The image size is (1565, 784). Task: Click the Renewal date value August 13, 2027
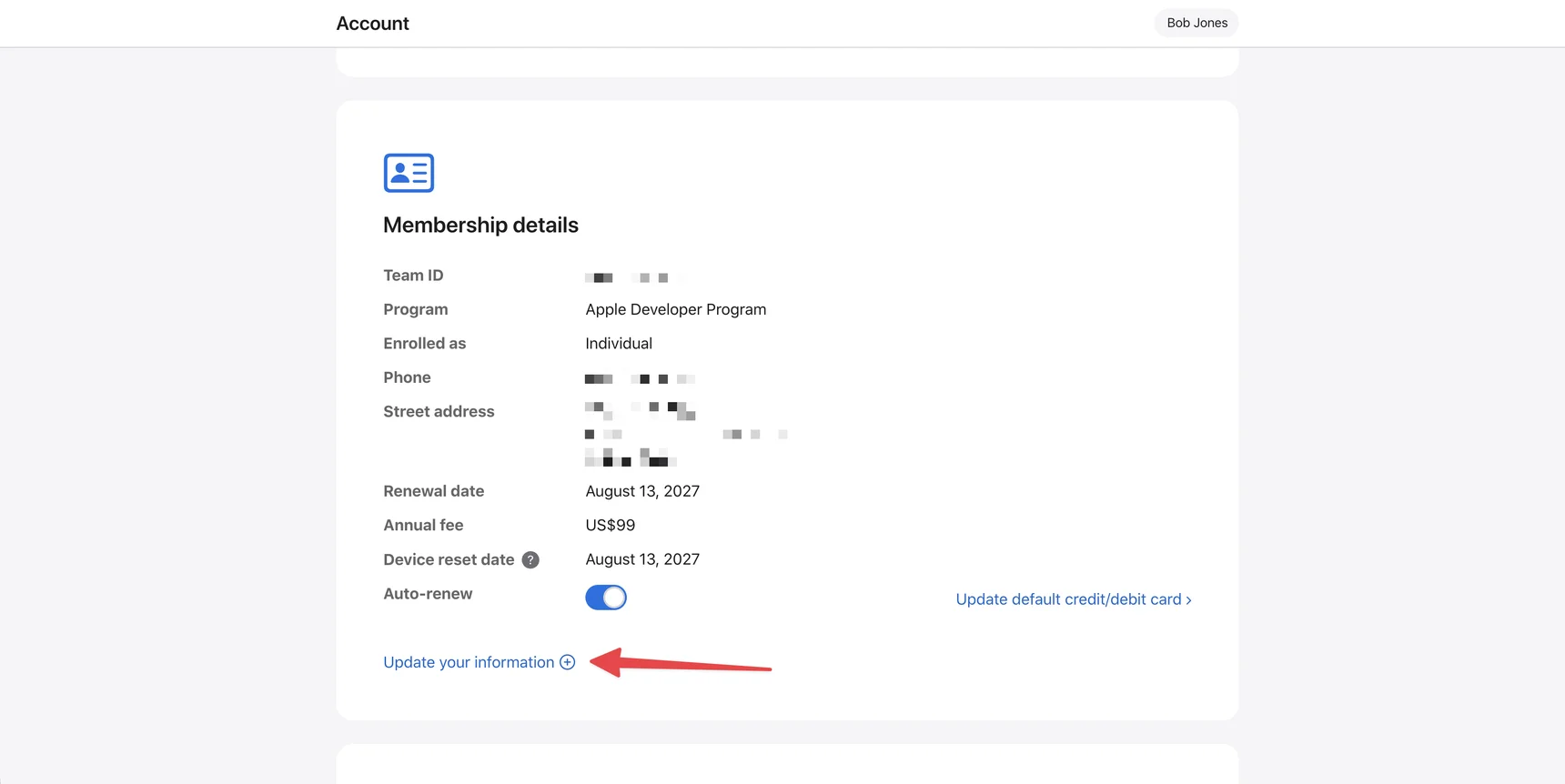pyautogui.click(x=642, y=491)
